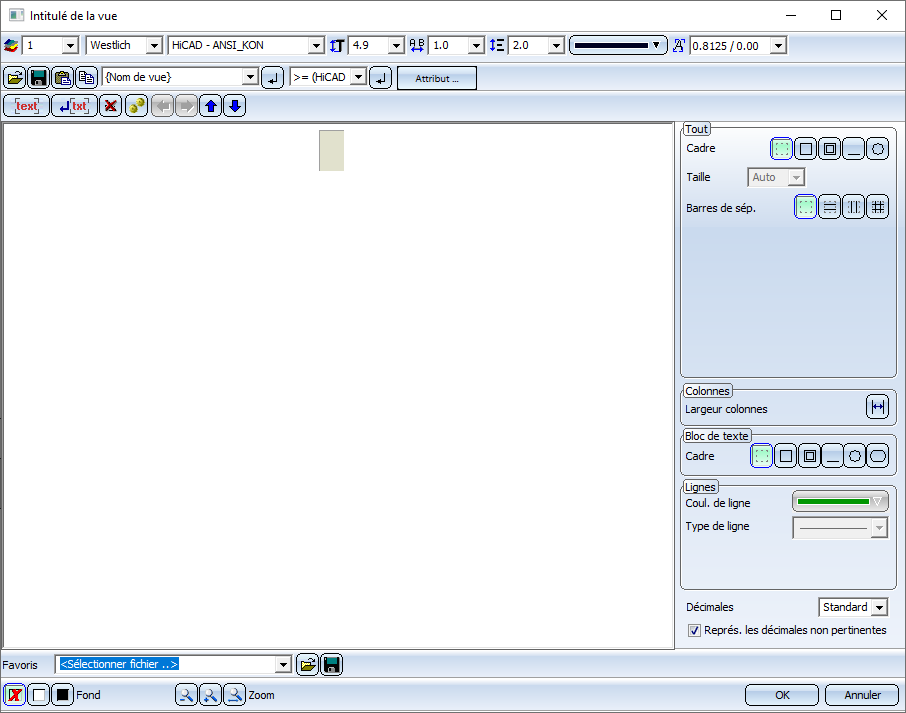Click the blue up arrow icon

click(x=210, y=106)
